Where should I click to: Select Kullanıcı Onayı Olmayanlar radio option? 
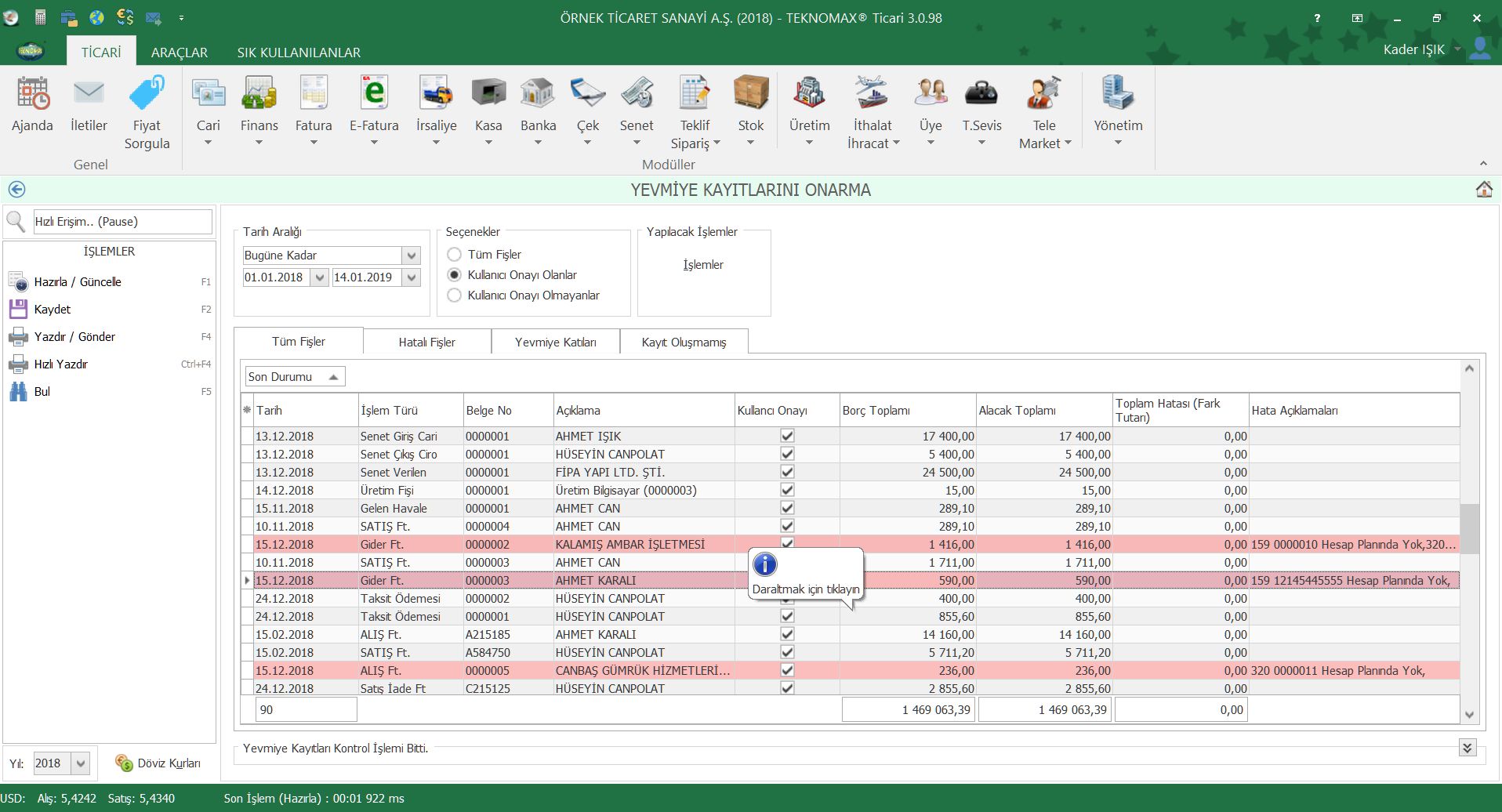(454, 295)
